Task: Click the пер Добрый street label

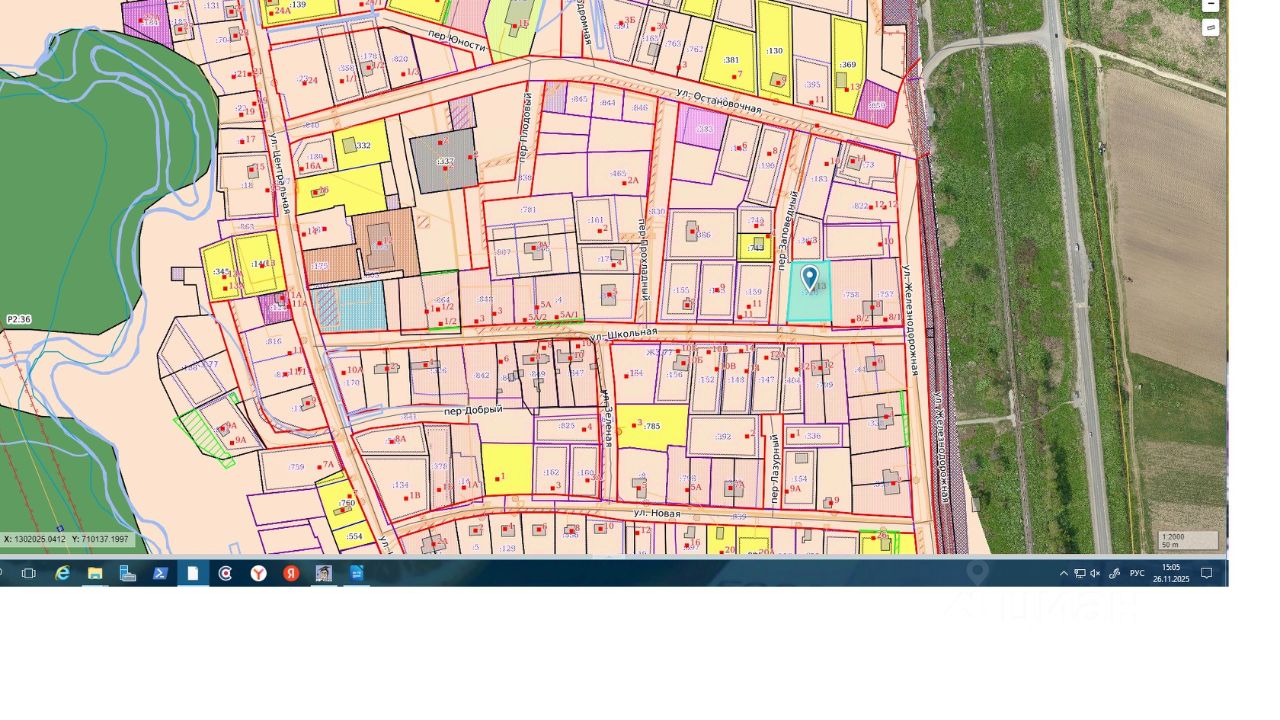Action: point(474,410)
